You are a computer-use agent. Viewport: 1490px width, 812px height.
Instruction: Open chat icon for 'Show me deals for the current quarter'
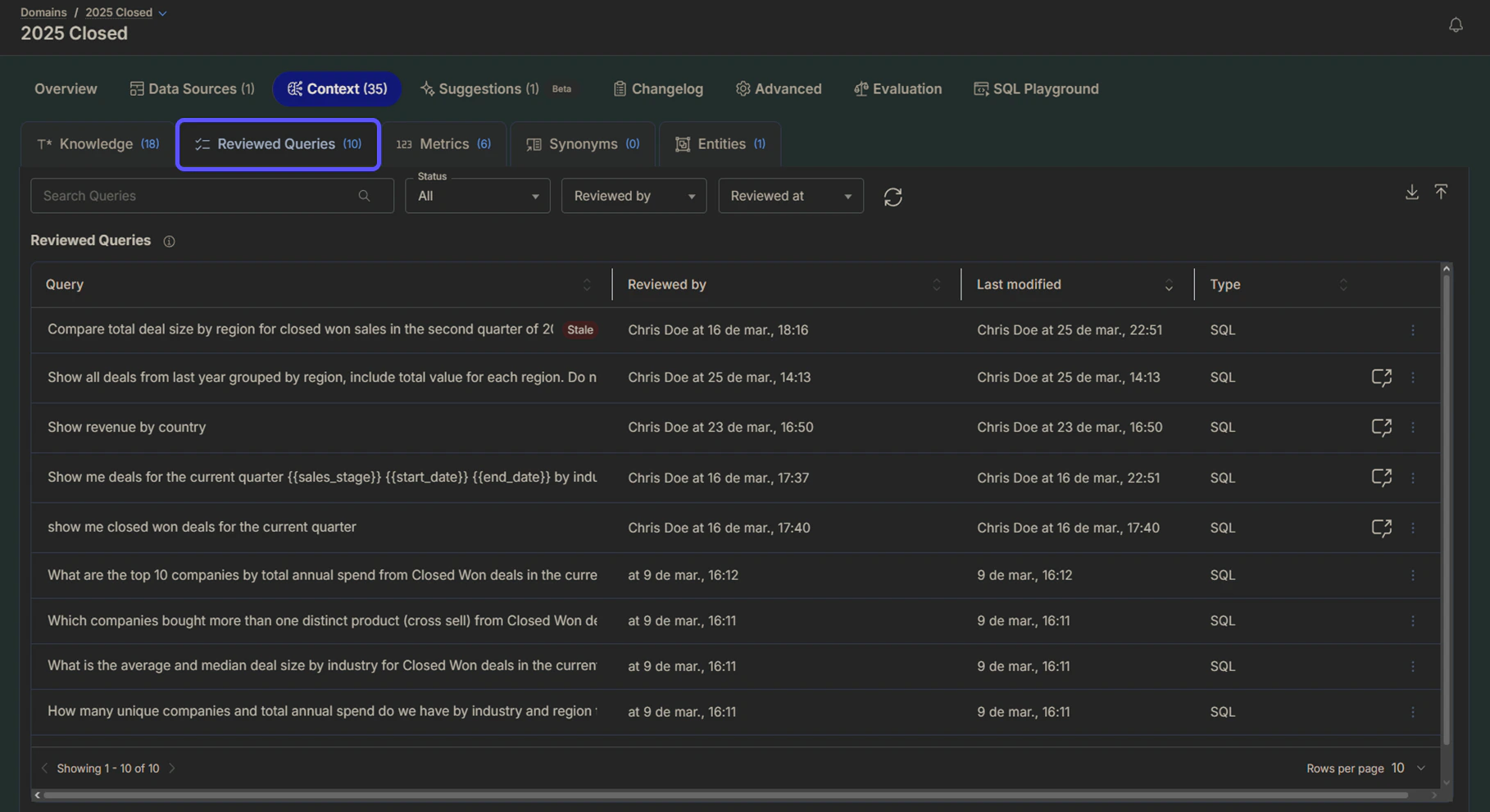(x=1381, y=478)
